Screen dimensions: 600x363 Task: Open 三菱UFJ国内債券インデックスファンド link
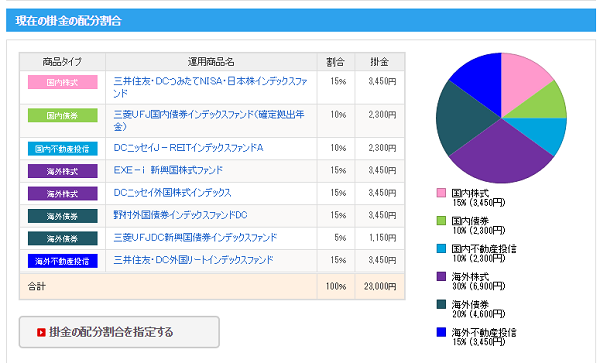coord(209,120)
